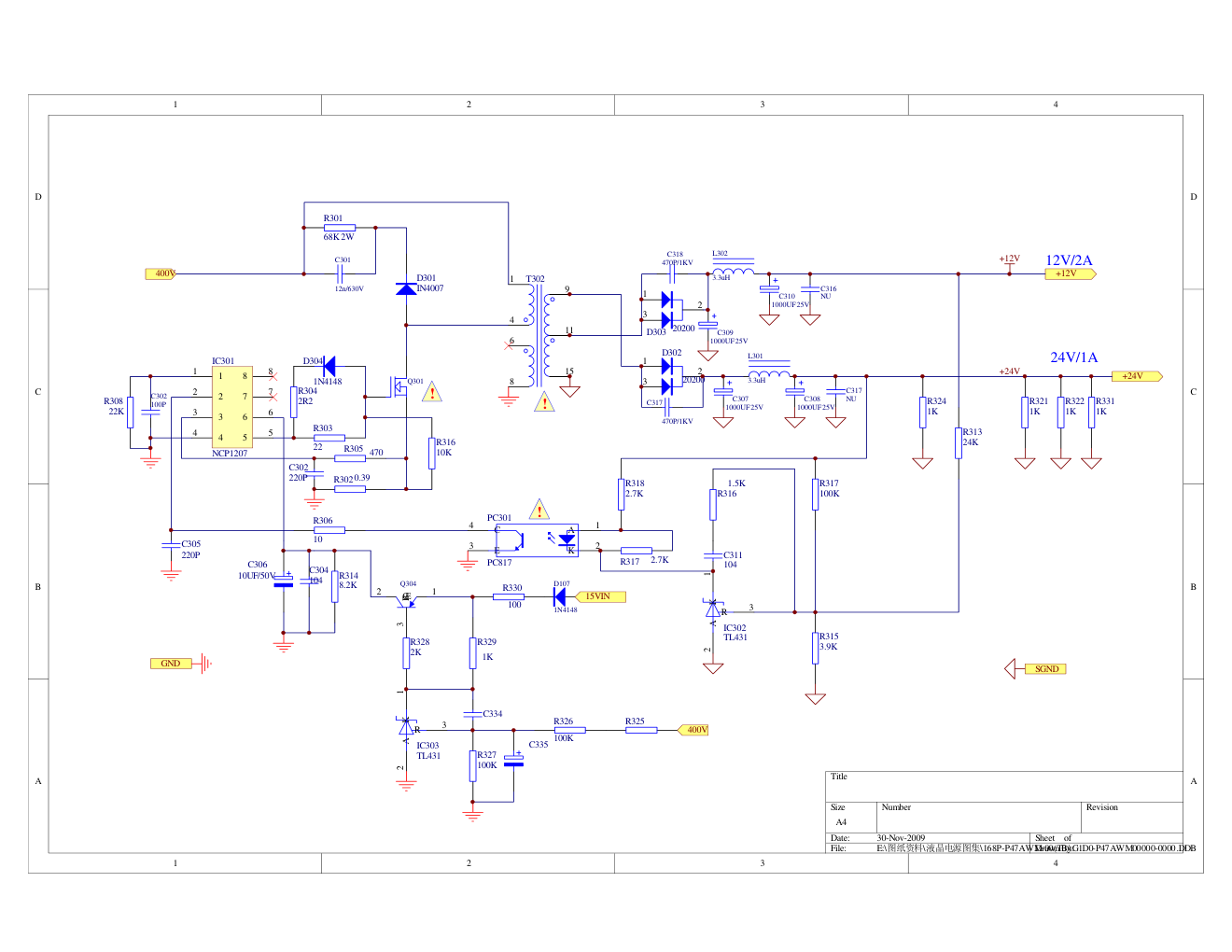1232x952 pixels.
Task: Select the R331 1K resistor
Action: (x=1091, y=412)
